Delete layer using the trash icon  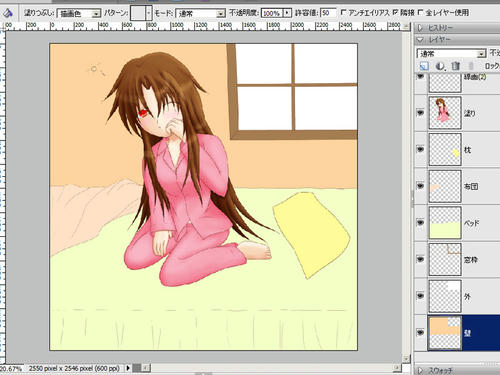point(456,66)
